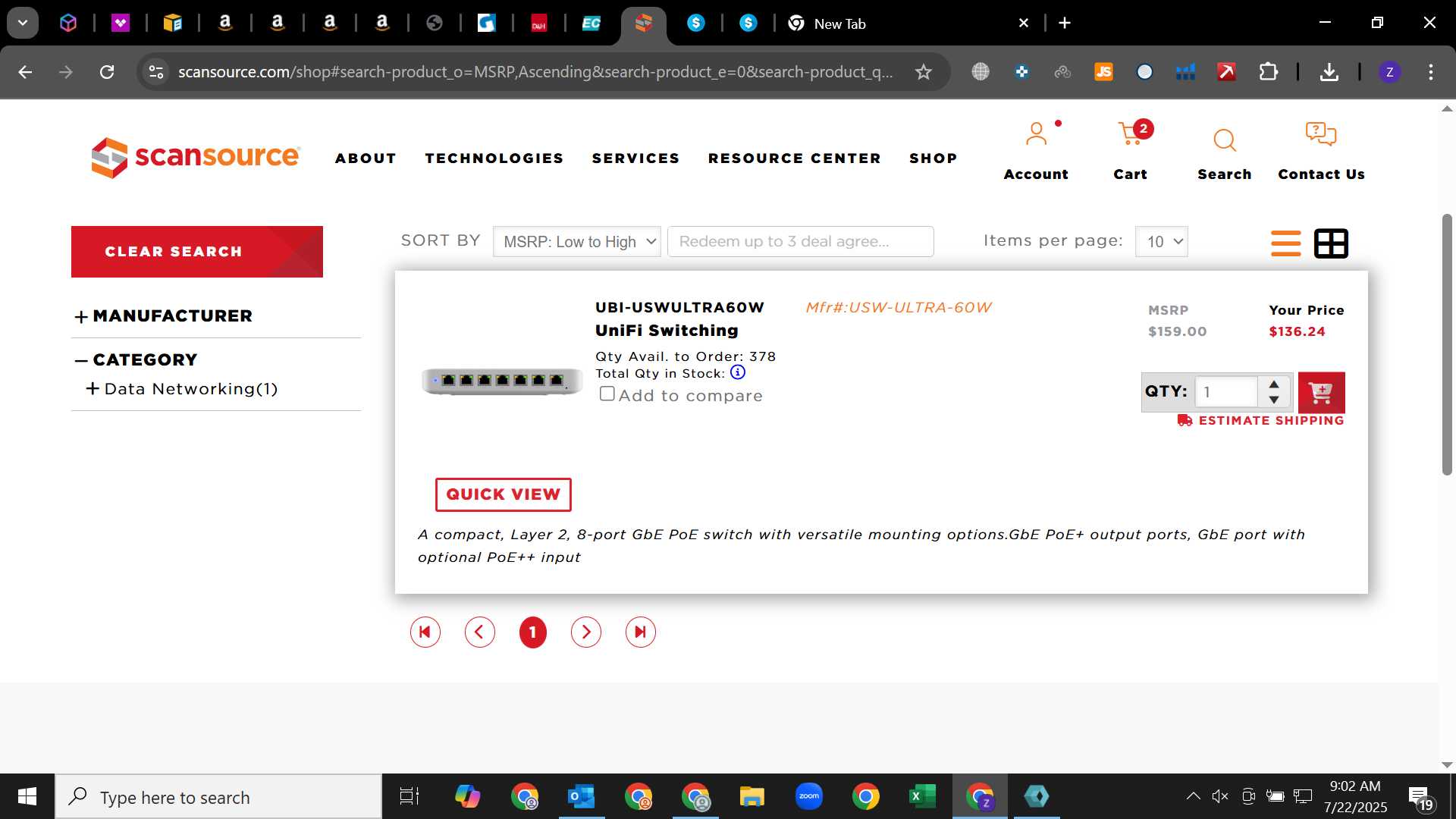Open the Services menu
1456x819 pixels.
[635, 158]
